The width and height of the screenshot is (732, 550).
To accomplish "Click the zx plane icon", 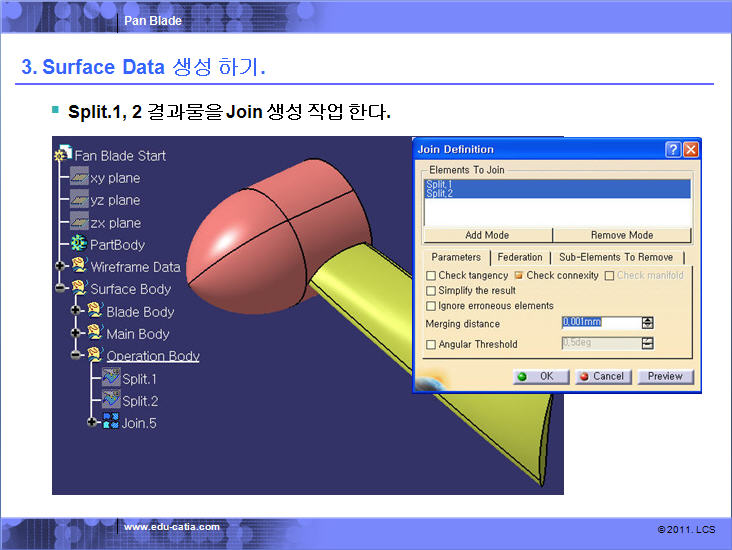I will 80,222.
